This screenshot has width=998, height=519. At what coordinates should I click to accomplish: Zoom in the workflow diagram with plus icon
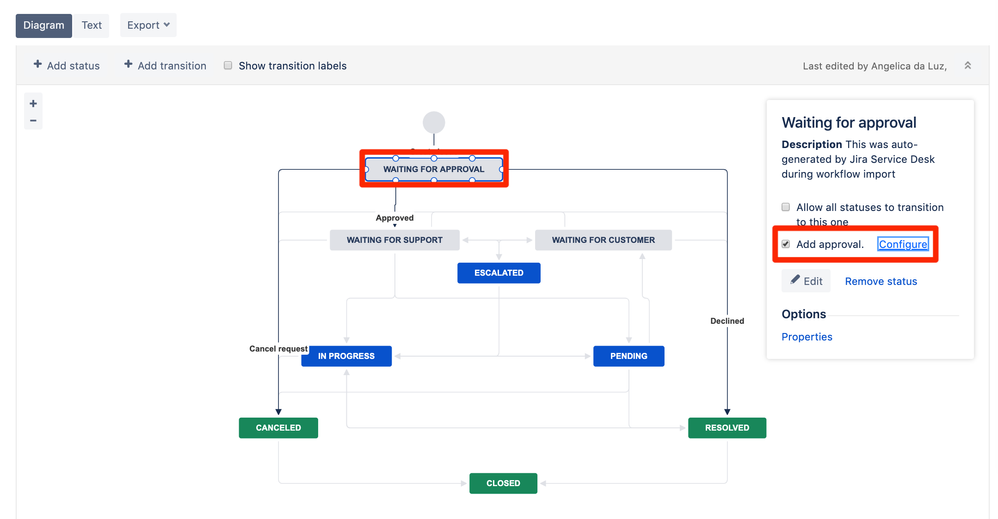33,103
